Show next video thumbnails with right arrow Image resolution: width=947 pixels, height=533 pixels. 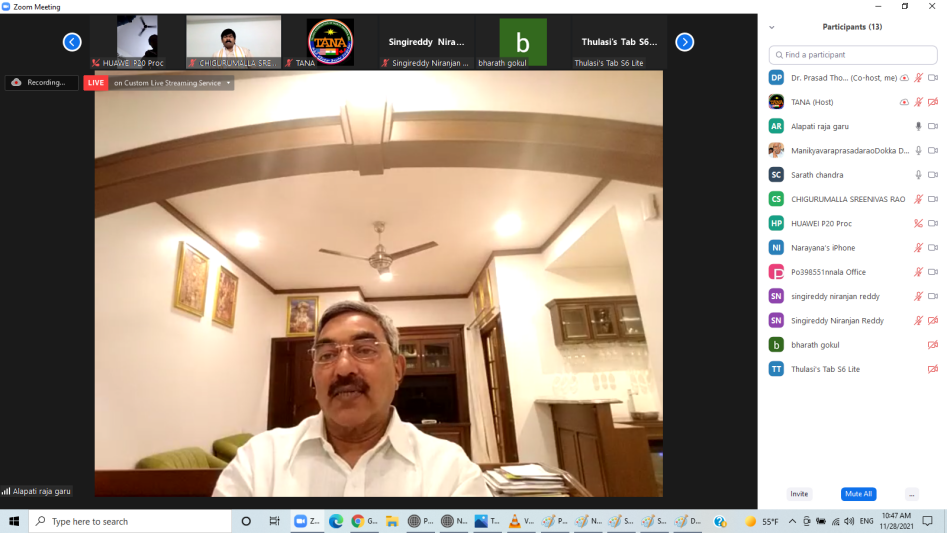(684, 42)
